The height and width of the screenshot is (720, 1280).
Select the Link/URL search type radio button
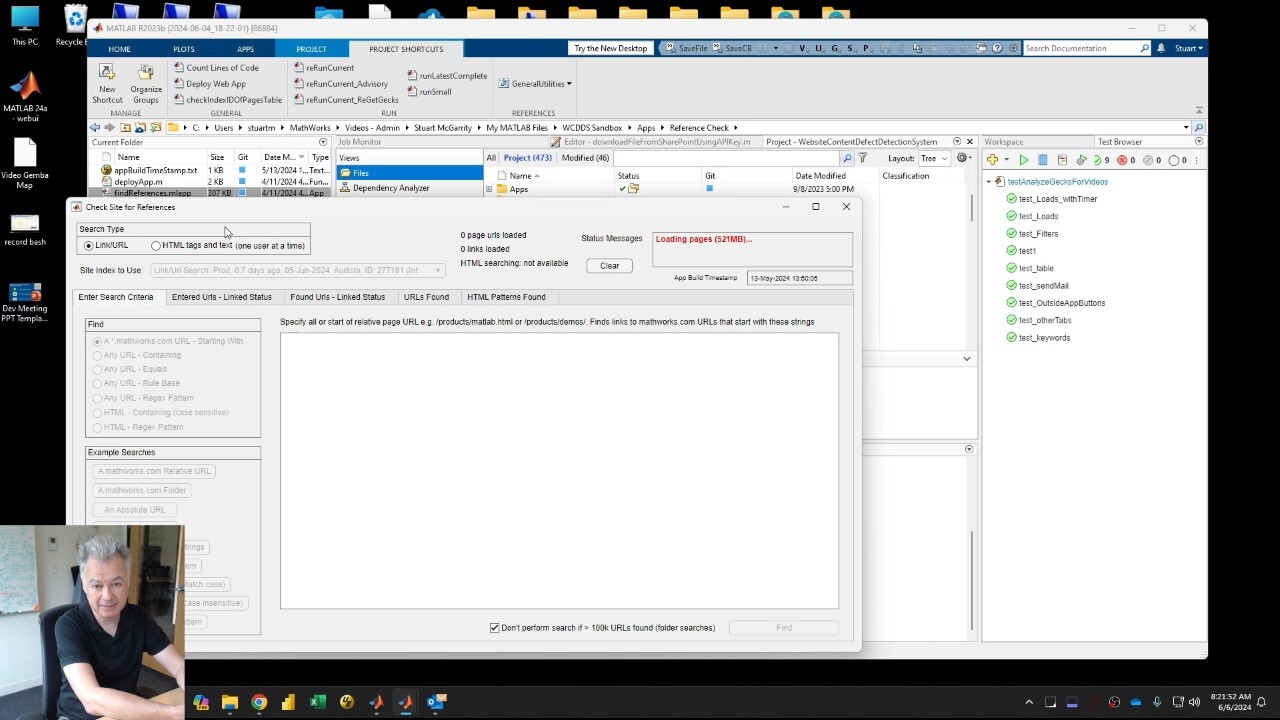click(x=89, y=246)
